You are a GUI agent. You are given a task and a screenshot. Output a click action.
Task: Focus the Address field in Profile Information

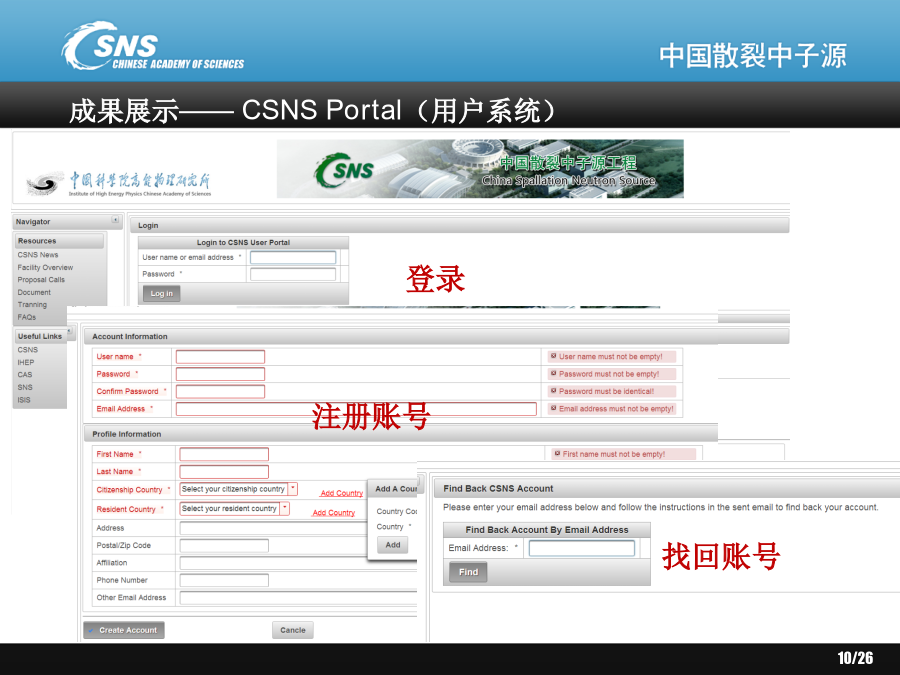pyautogui.click(x=273, y=528)
